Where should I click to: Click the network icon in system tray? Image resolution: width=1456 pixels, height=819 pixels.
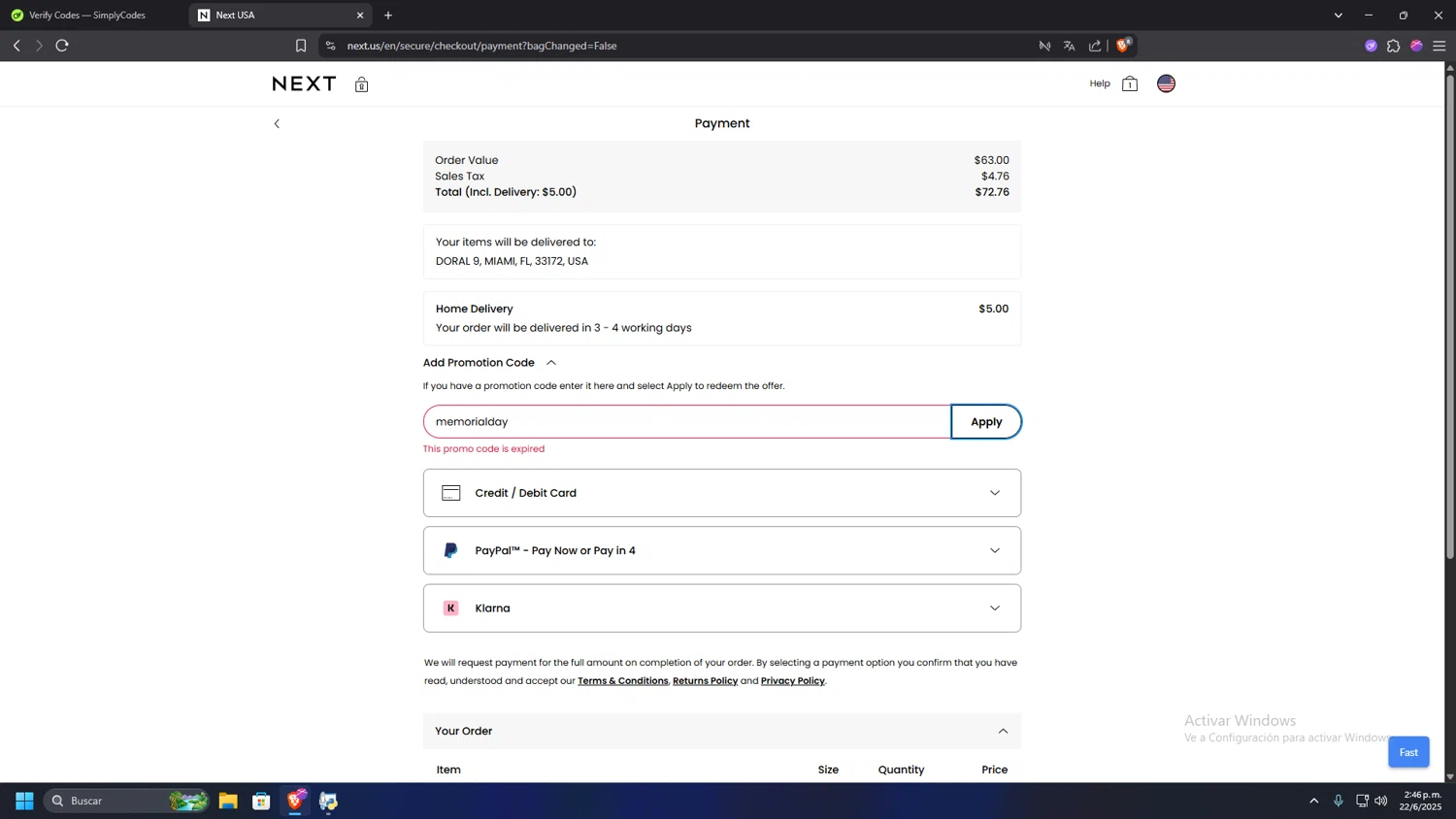point(1362,801)
